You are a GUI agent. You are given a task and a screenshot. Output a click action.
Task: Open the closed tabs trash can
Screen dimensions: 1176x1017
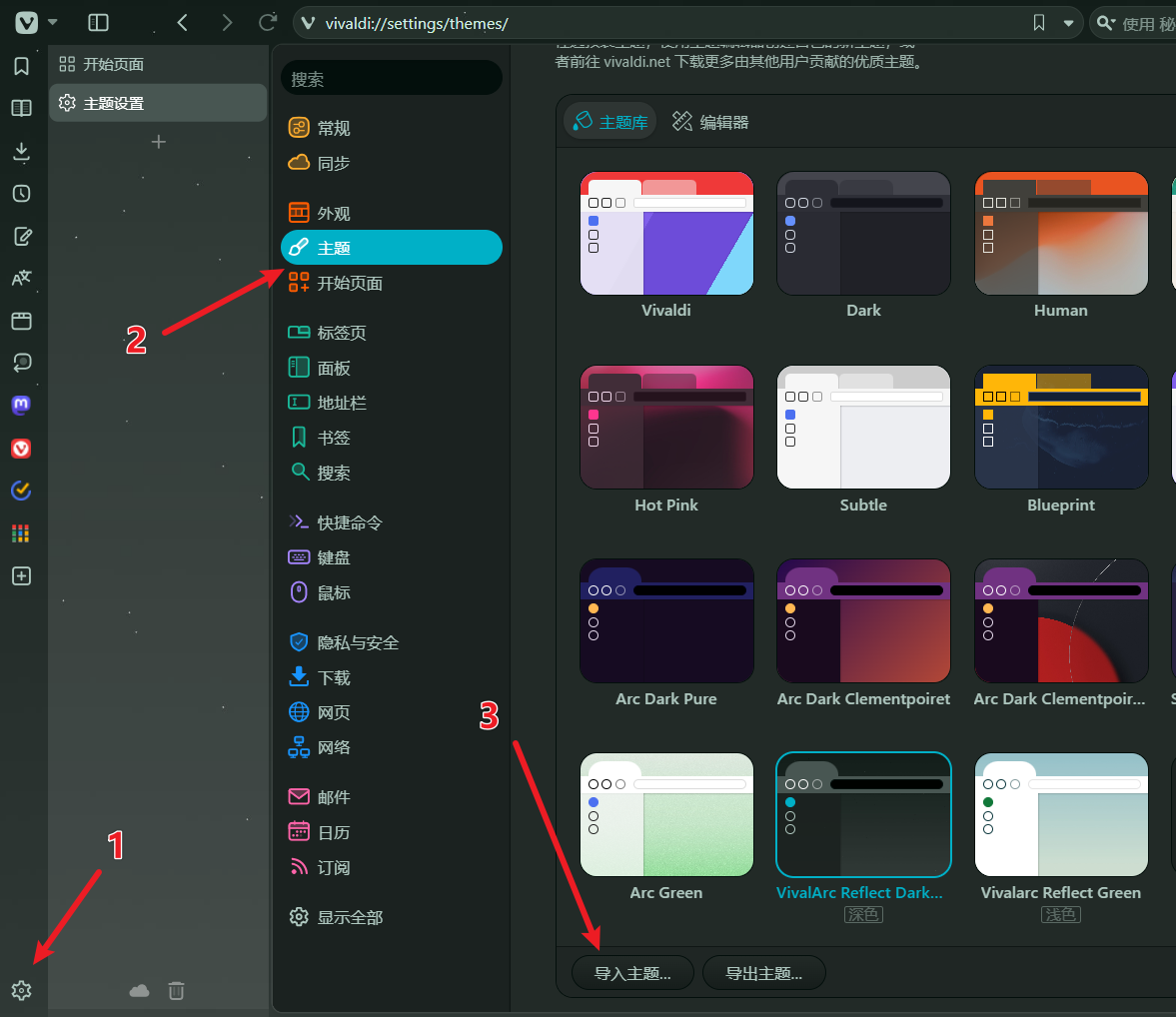(176, 991)
